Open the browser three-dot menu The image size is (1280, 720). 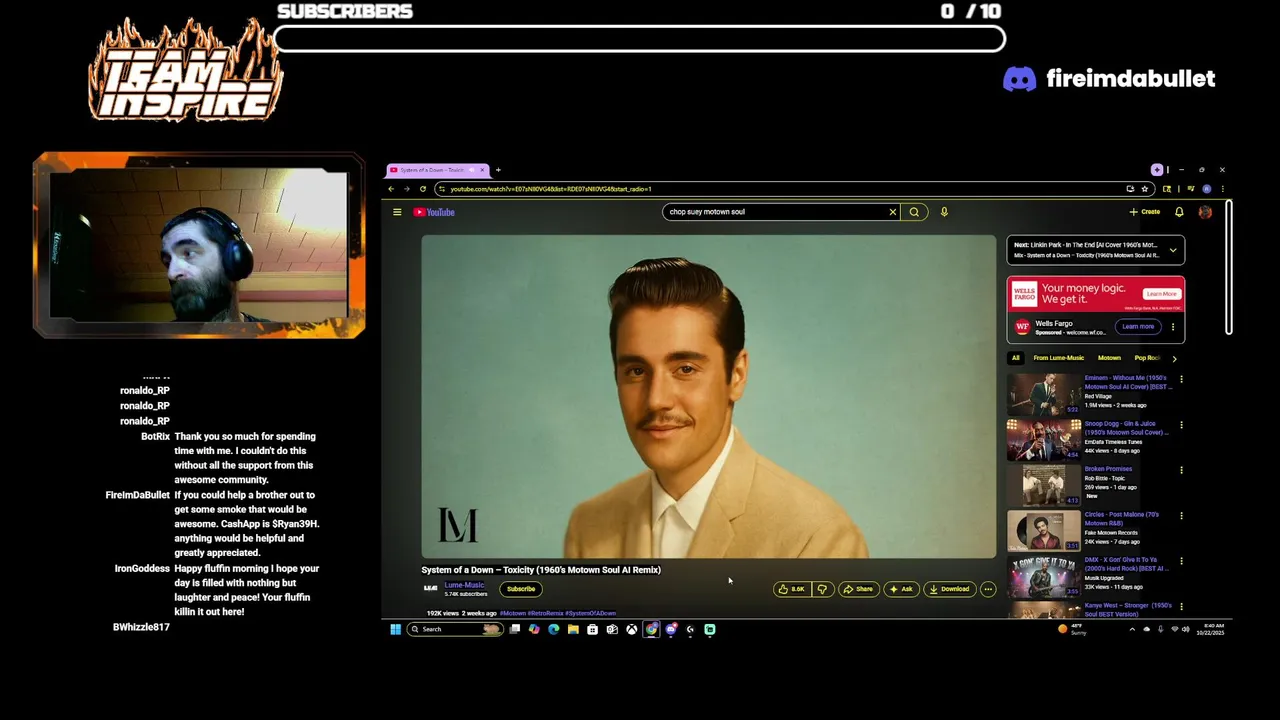(x=1222, y=189)
